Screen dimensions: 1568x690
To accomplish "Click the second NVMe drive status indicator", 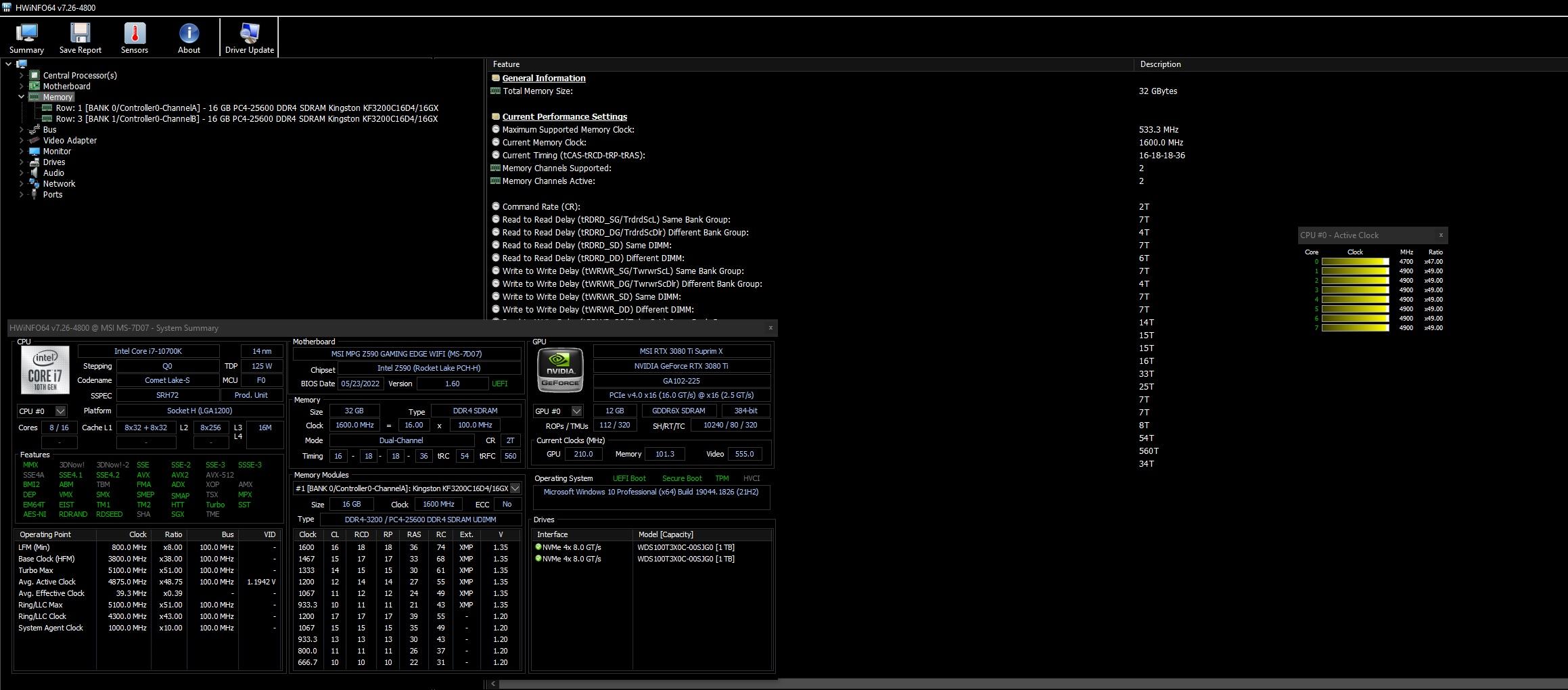I will tap(538, 559).
